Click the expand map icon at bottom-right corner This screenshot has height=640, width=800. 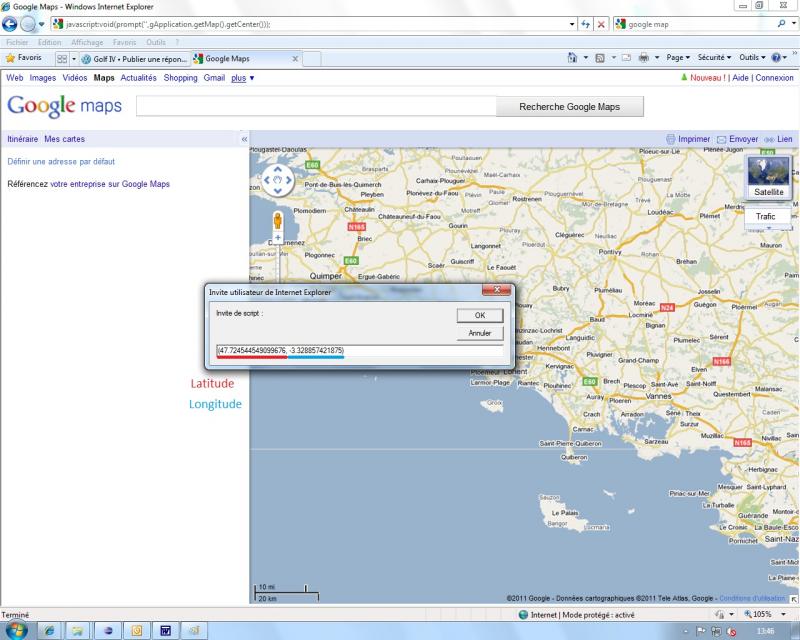click(x=794, y=599)
